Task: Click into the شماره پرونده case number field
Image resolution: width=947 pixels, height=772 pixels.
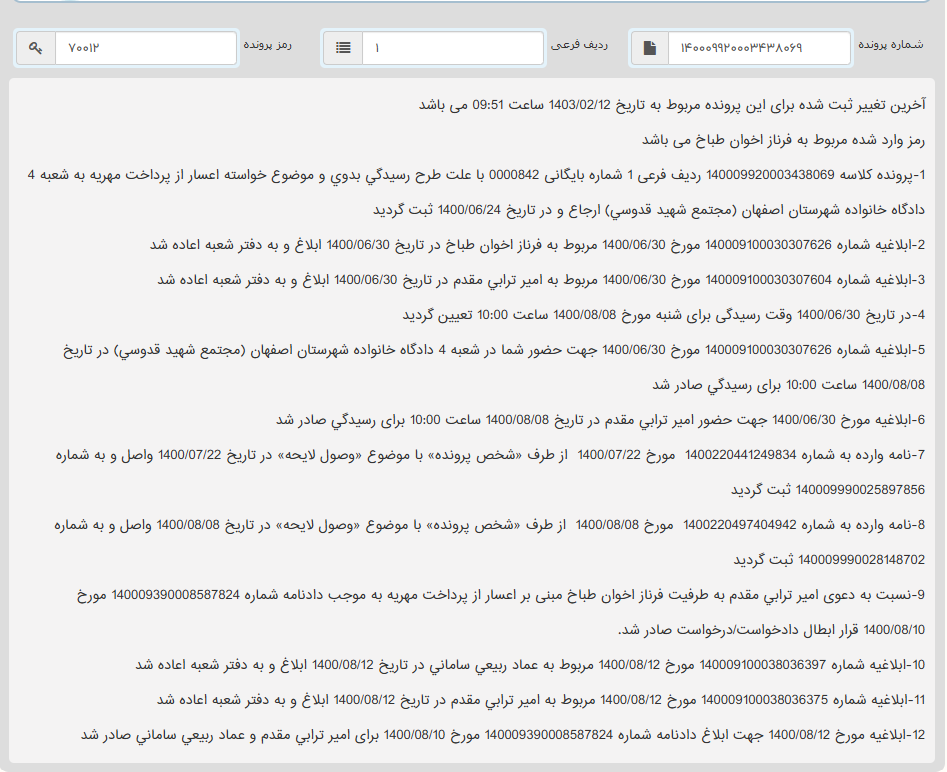Action: tap(758, 48)
